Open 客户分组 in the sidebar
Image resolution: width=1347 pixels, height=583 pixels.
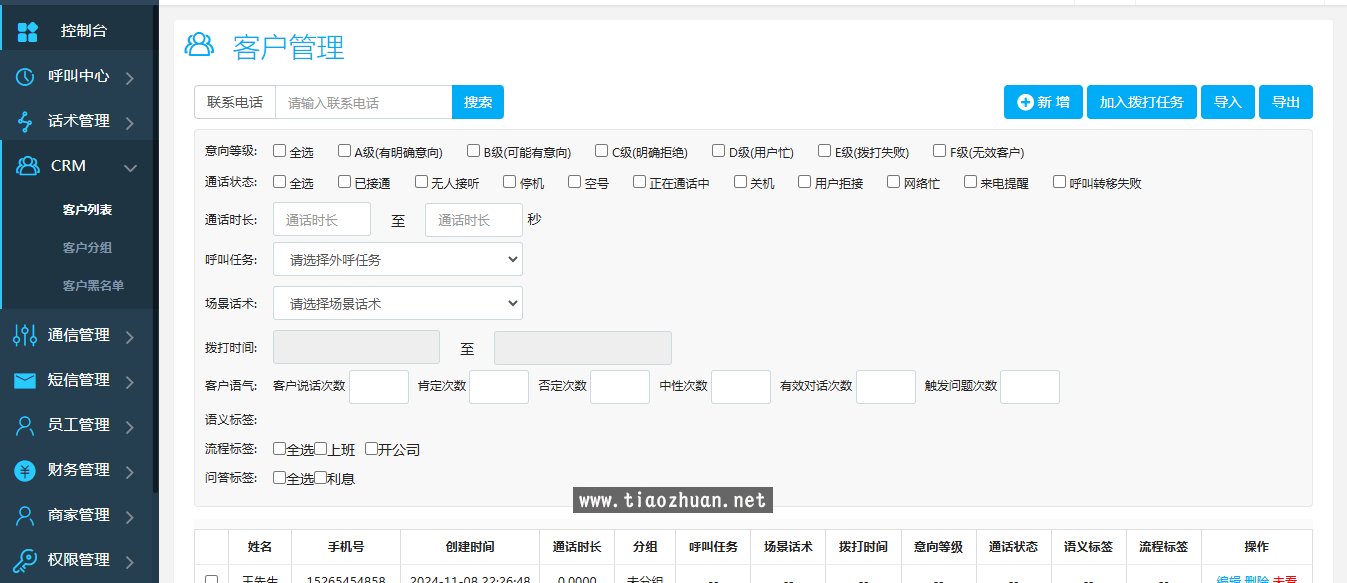87,247
